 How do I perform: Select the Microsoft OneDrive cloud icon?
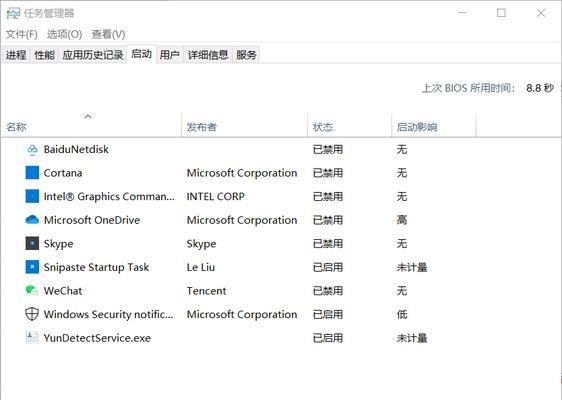[32, 220]
